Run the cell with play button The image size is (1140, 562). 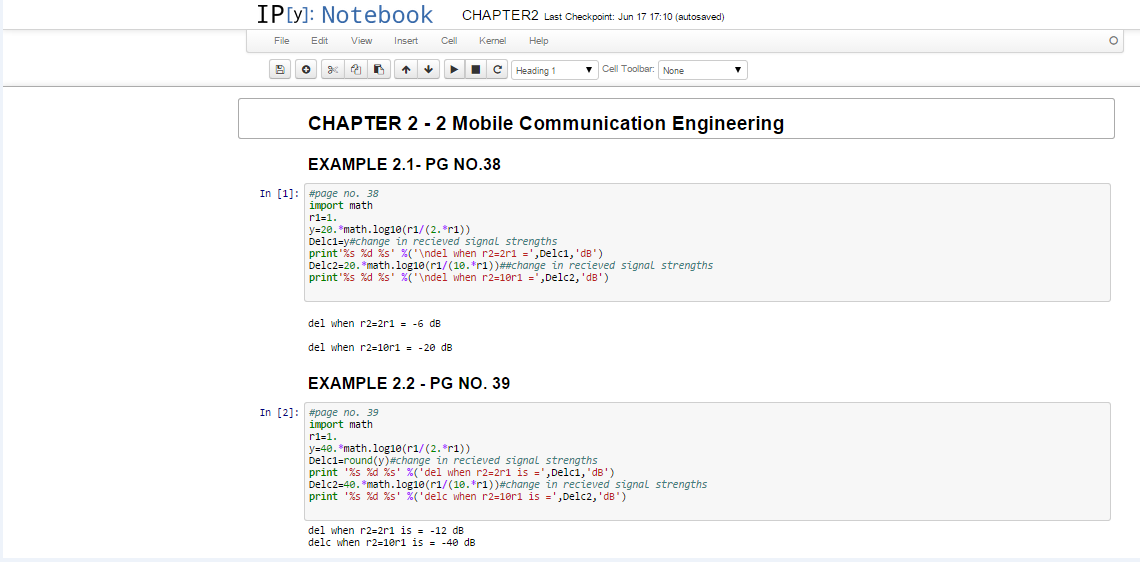click(x=453, y=70)
